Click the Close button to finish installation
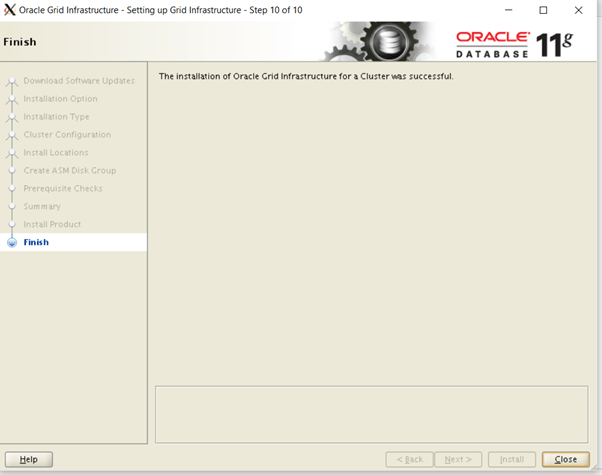 [565, 459]
